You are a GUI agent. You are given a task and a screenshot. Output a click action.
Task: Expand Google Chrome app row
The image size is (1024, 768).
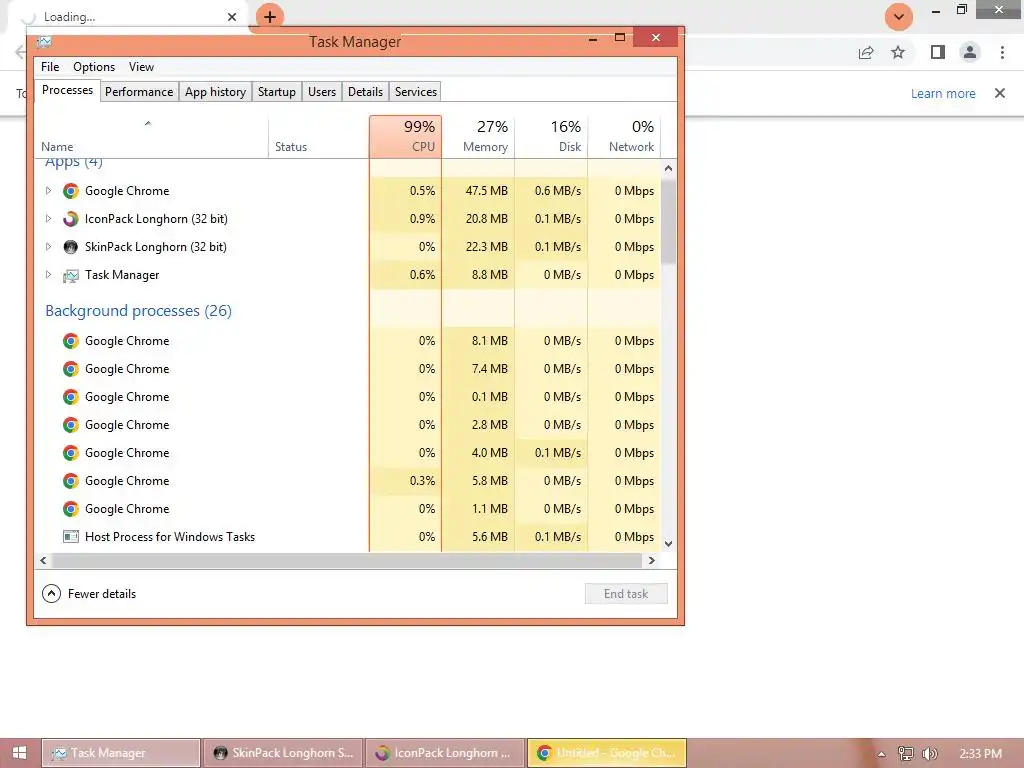tap(48, 191)
